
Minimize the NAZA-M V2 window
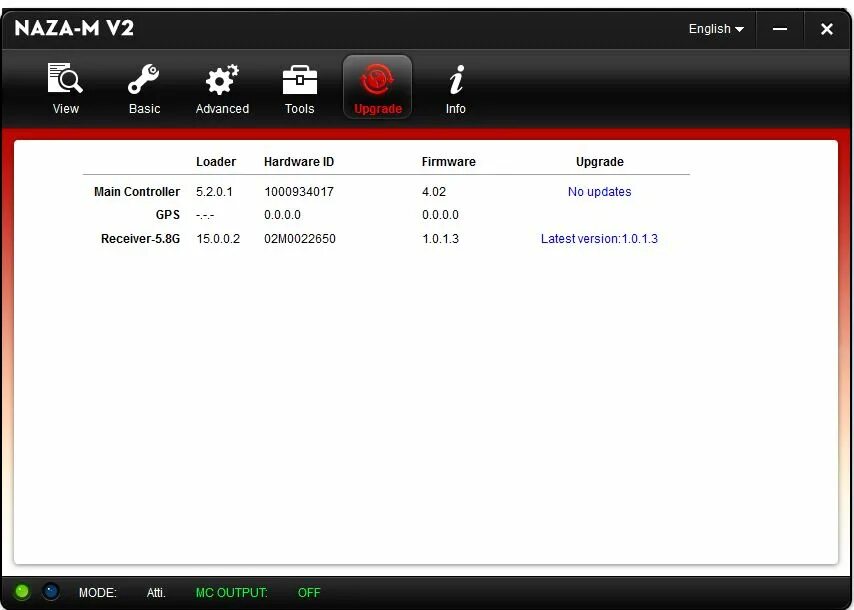coord(780,29)
